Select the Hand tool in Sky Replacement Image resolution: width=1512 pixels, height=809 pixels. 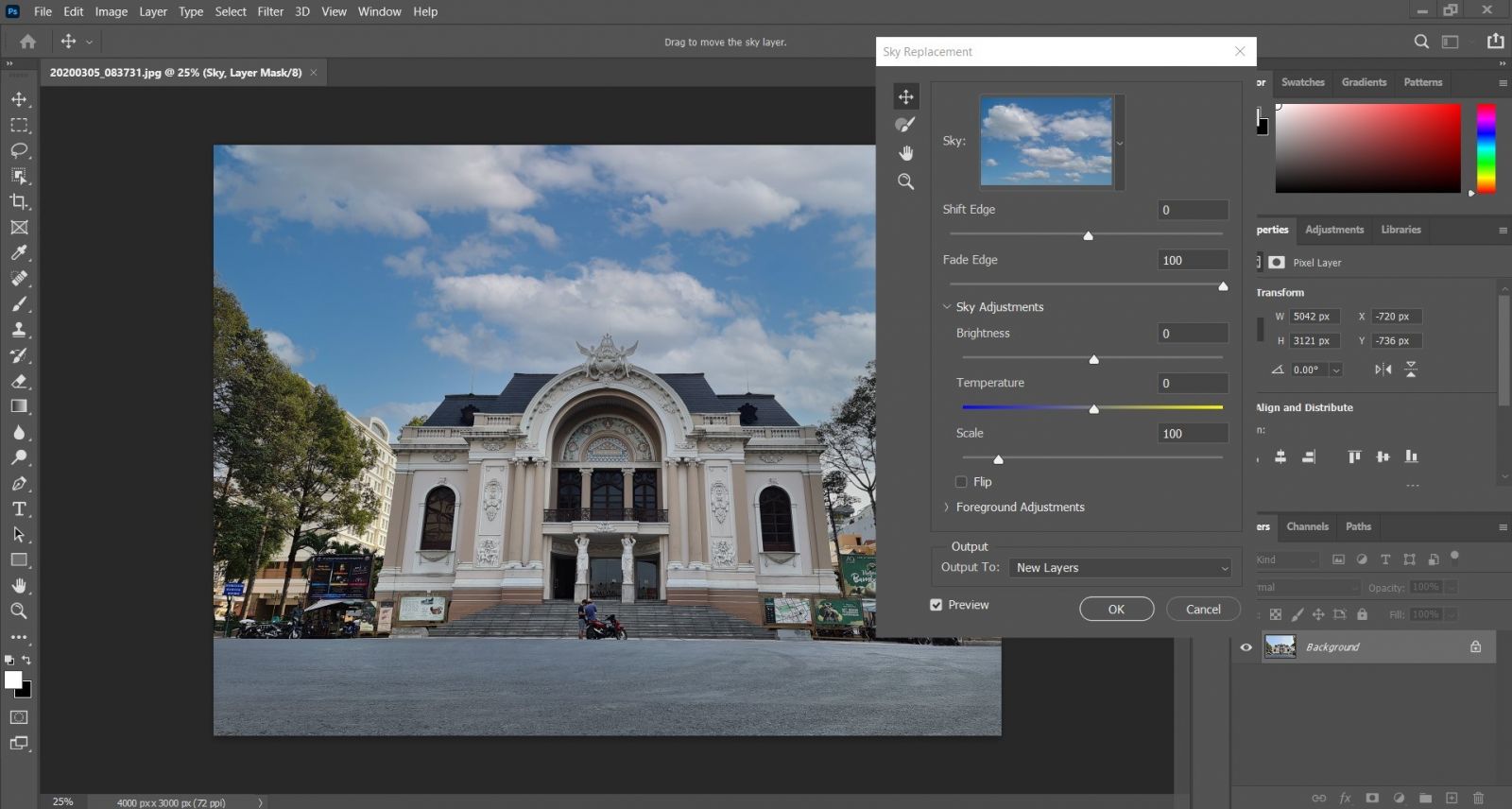(x=905, y=153)
